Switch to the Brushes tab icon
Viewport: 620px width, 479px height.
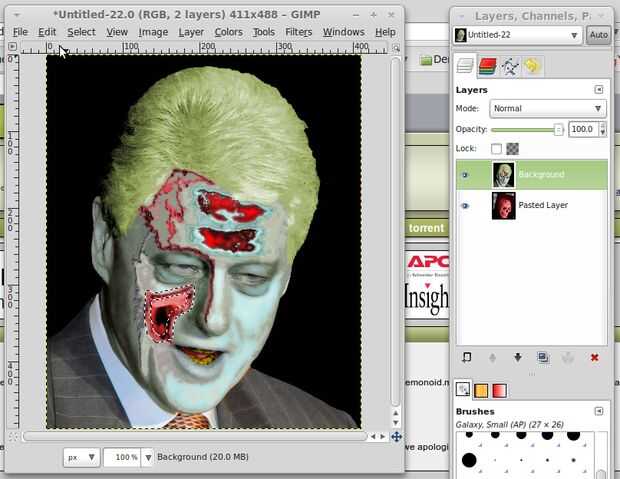[x=463, y=390]
